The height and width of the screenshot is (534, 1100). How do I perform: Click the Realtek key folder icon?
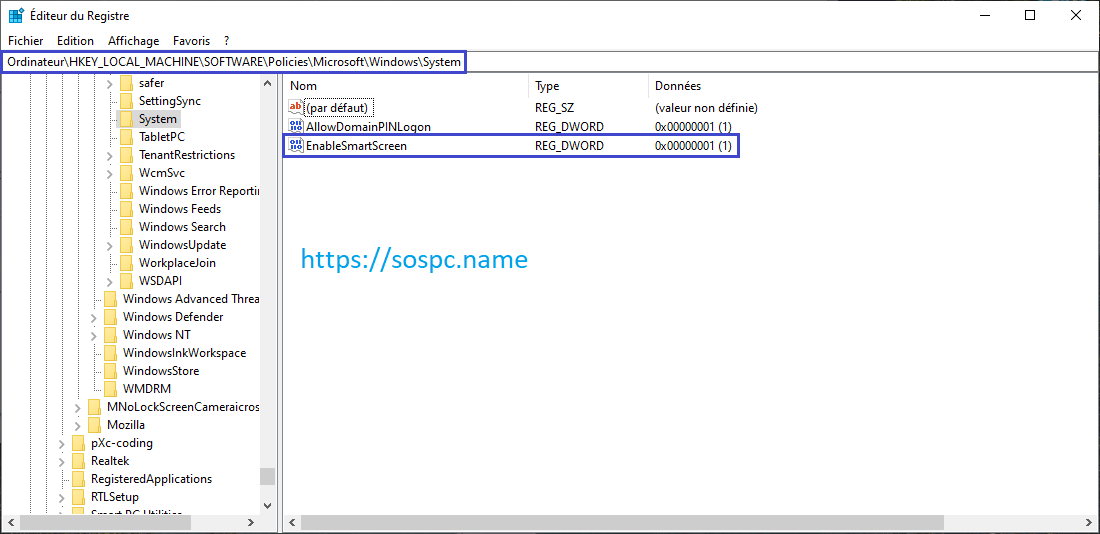[x=78, y=461]
